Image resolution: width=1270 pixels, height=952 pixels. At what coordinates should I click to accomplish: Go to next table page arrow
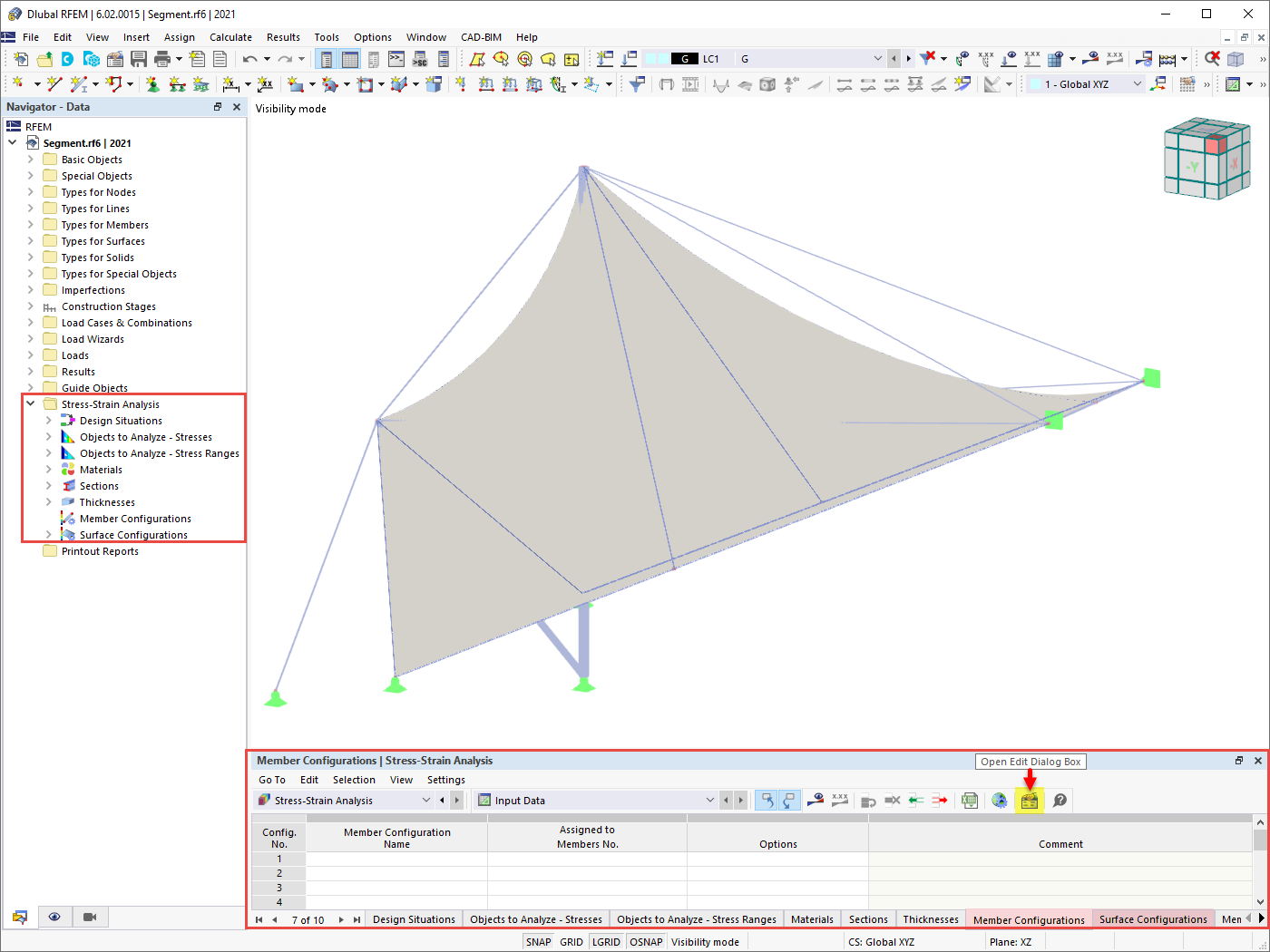(x=341, y=919)
